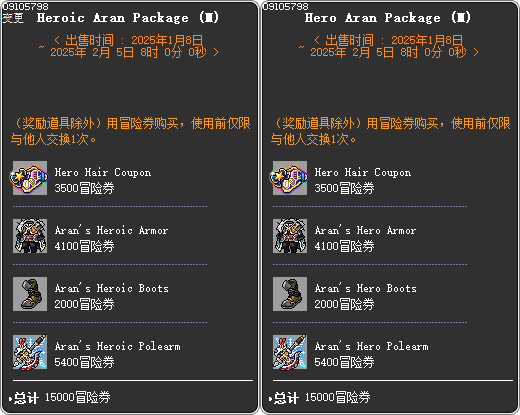The image size is (520, 415).
Task: Click Aran's Heroic Armor item name
Action: click(111, 230)
